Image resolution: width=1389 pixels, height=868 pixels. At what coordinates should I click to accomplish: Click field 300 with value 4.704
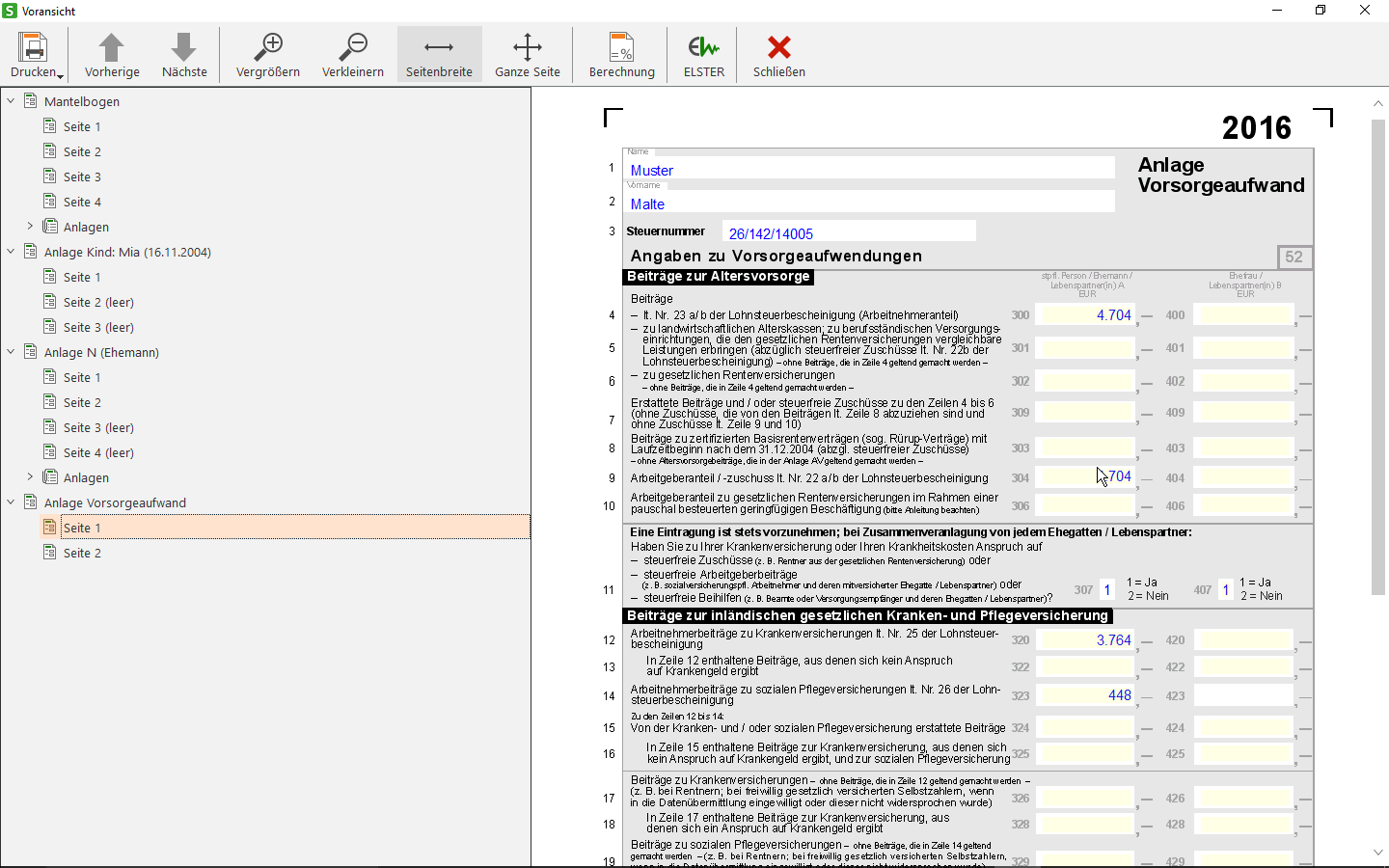[x=1087, y=315]
